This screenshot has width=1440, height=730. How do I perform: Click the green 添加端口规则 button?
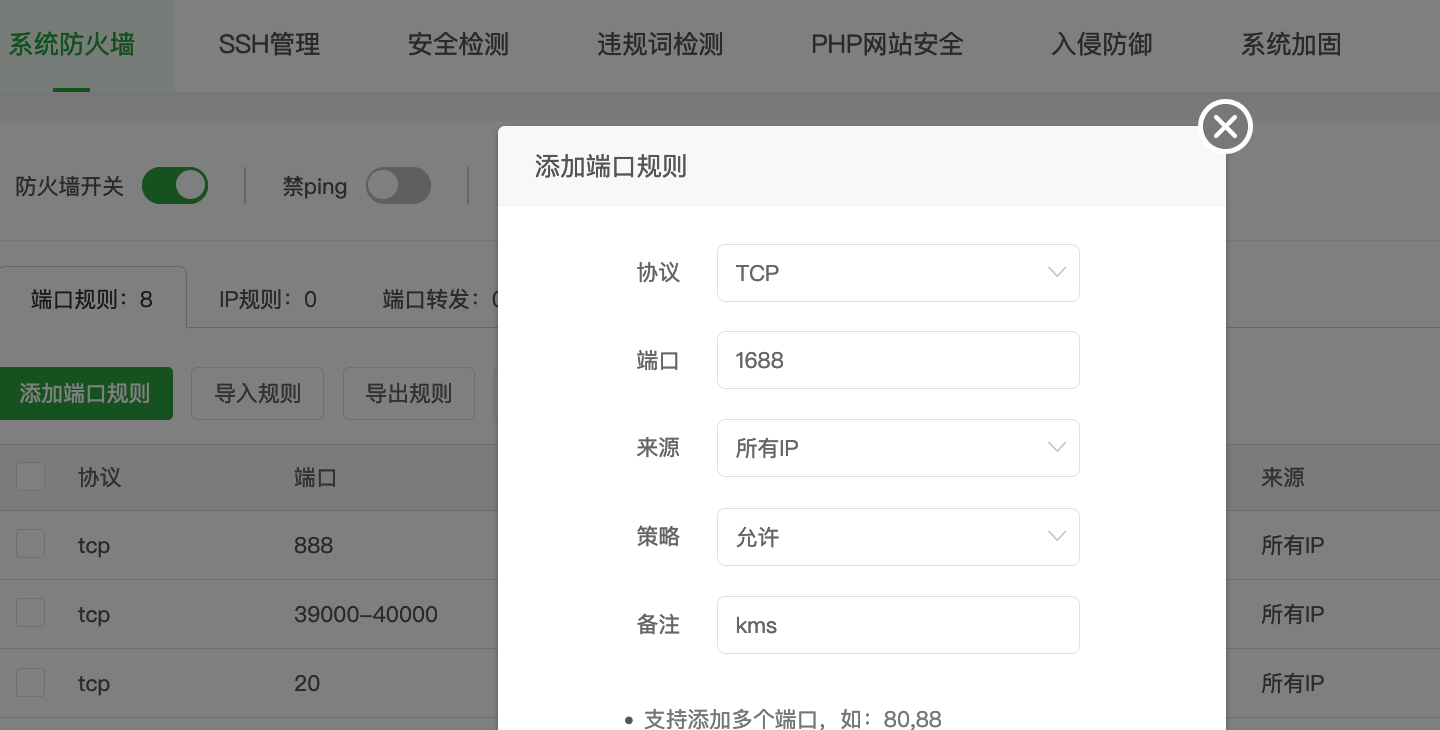tap(85, 393)
